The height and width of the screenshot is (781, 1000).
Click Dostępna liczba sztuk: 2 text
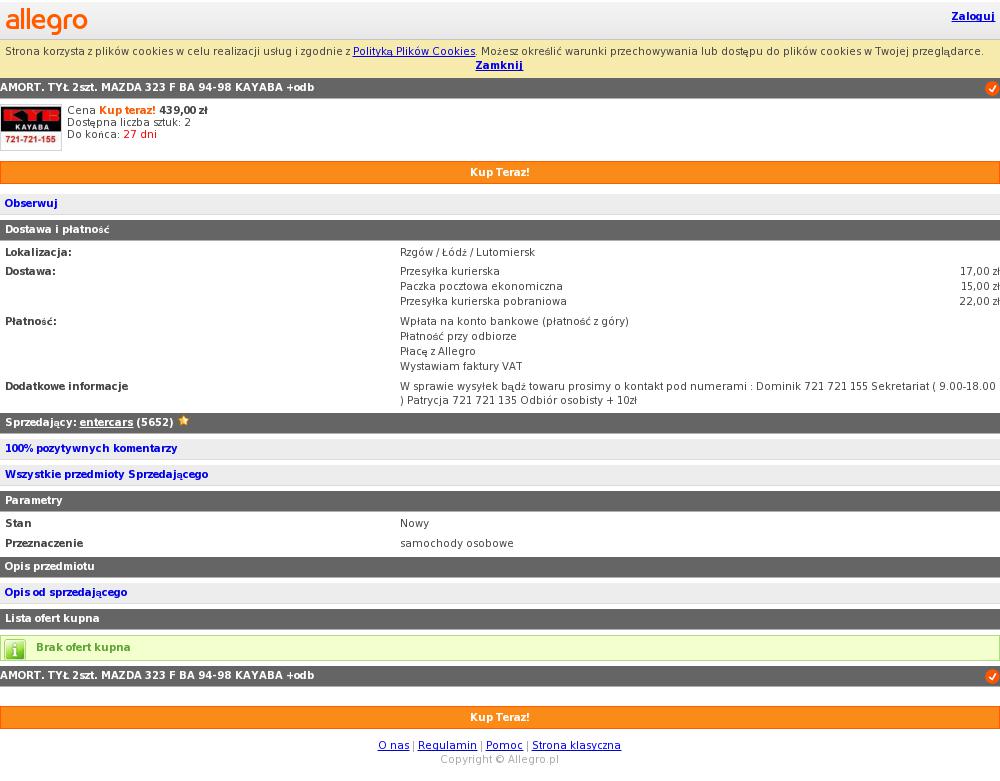(x=129, y=122)
